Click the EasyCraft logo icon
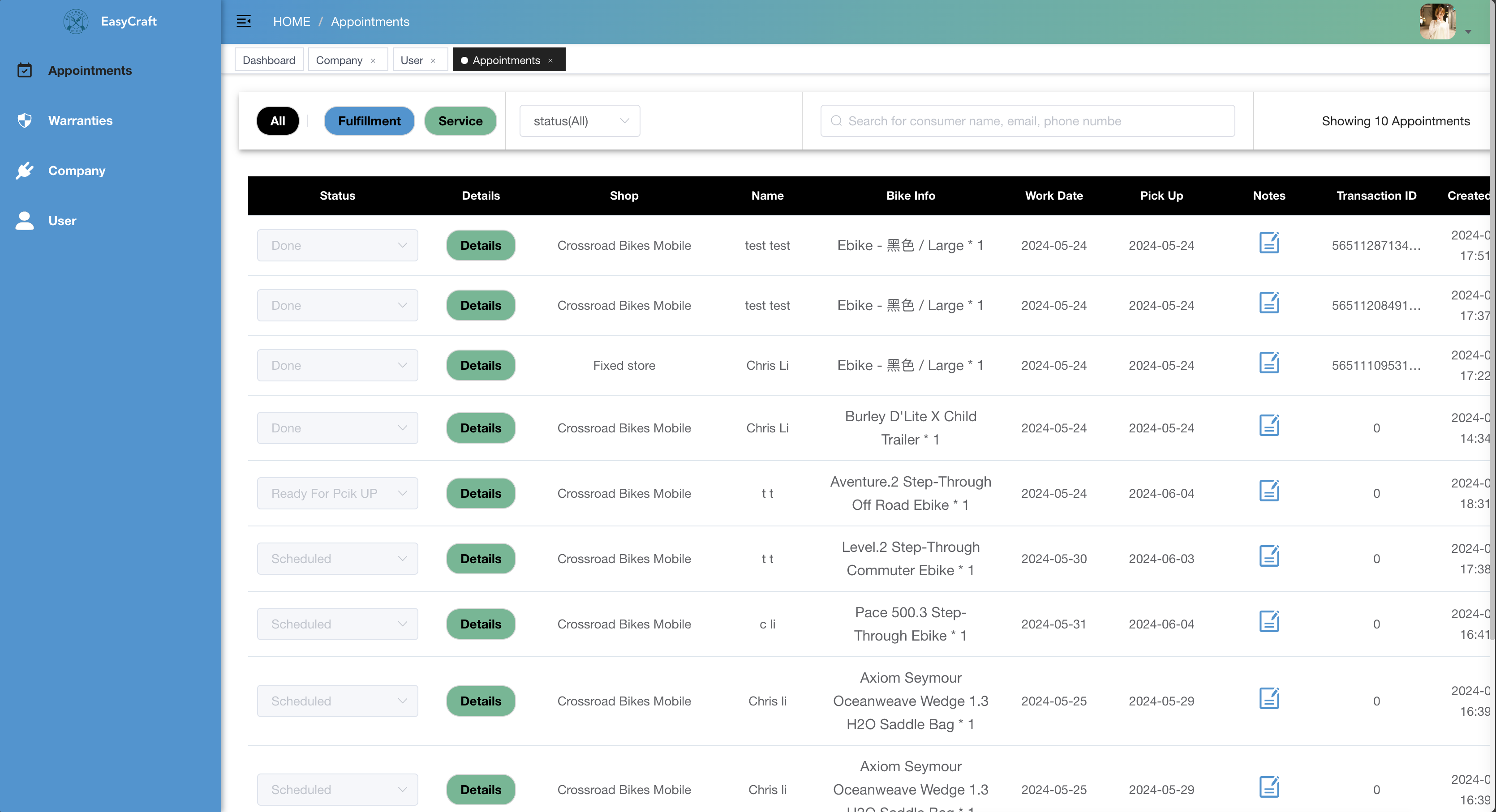 click(x=76, y=21)
